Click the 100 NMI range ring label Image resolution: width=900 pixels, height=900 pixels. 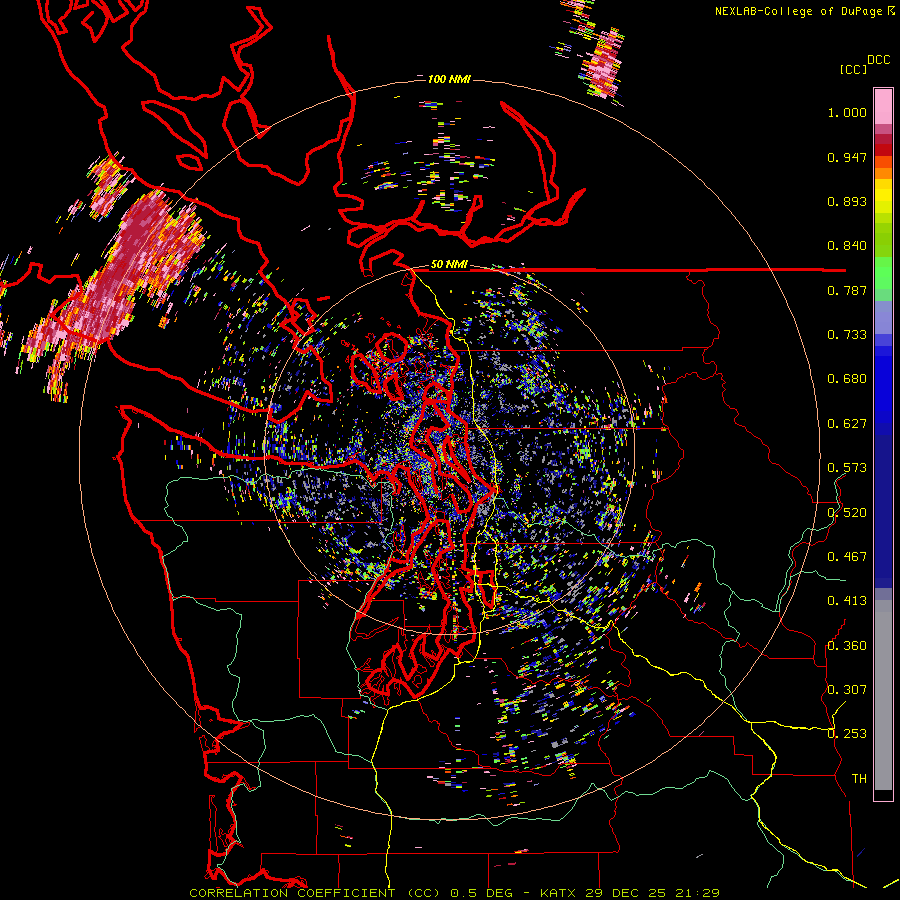tap(449, 79)
